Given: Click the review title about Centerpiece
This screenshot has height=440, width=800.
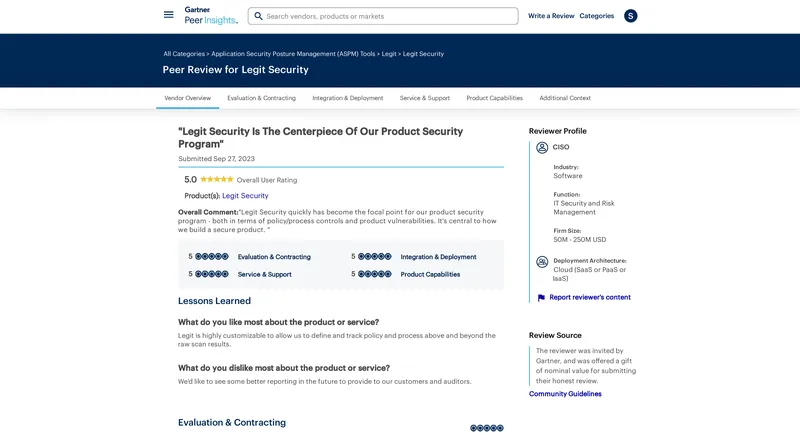Looking at the screenshot, I should click(320, 137).
